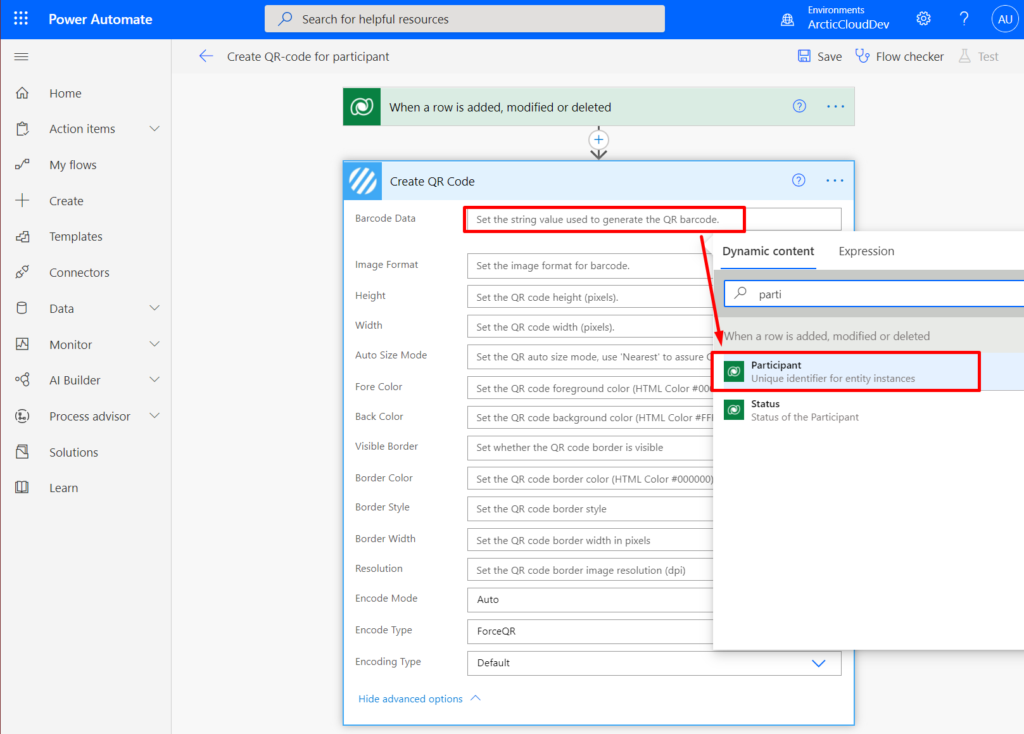Image resolution: width=1024 pixels, height=734 pixels.
Task: Switch to the Dynamic content tab
Action: (768, 251)
